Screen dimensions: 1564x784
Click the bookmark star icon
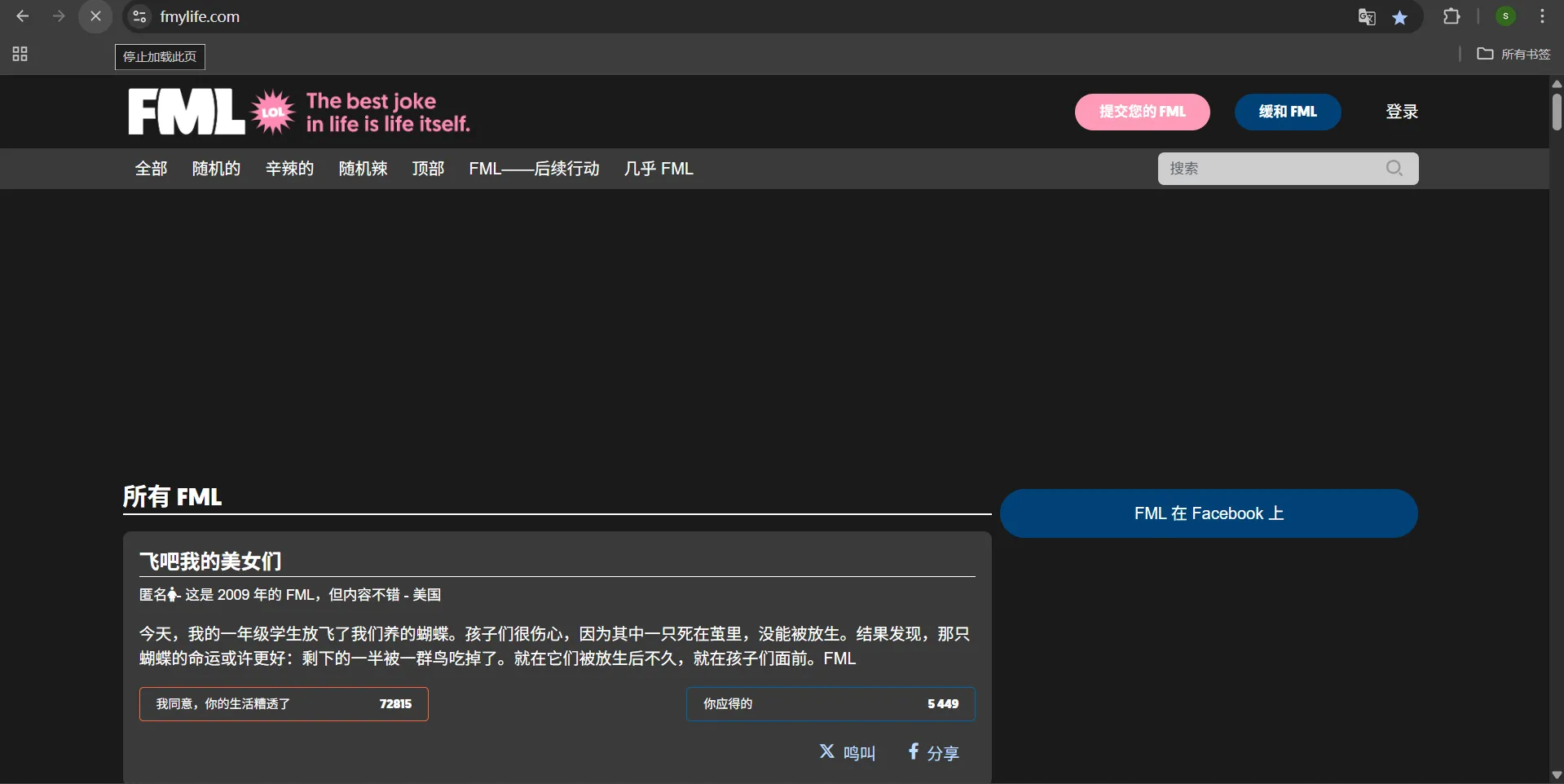[1399, 17]
